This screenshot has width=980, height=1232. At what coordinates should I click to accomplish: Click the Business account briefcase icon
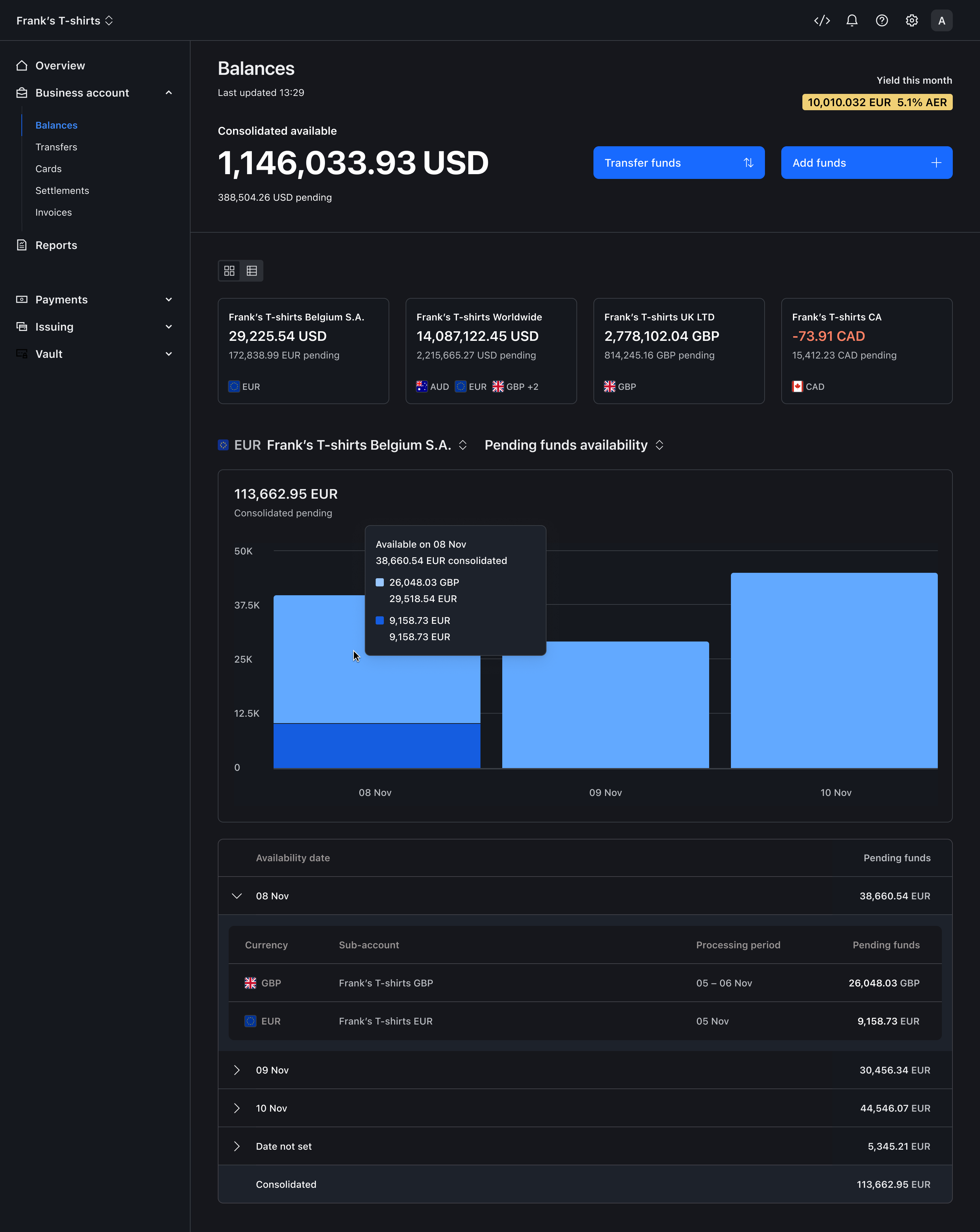click(22, 93)
